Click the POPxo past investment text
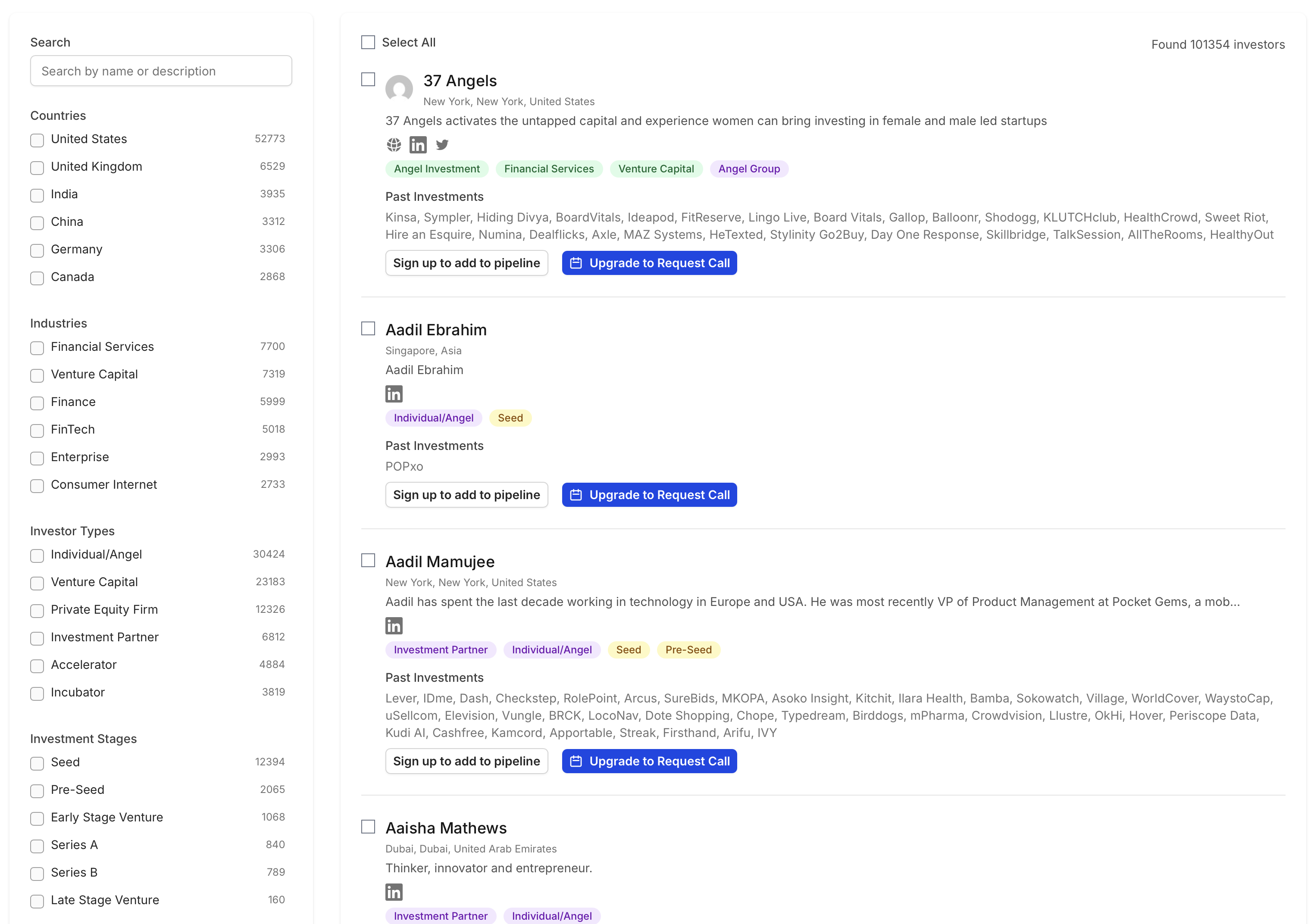This screenshot has height=924, width=1314. [404, 466]
